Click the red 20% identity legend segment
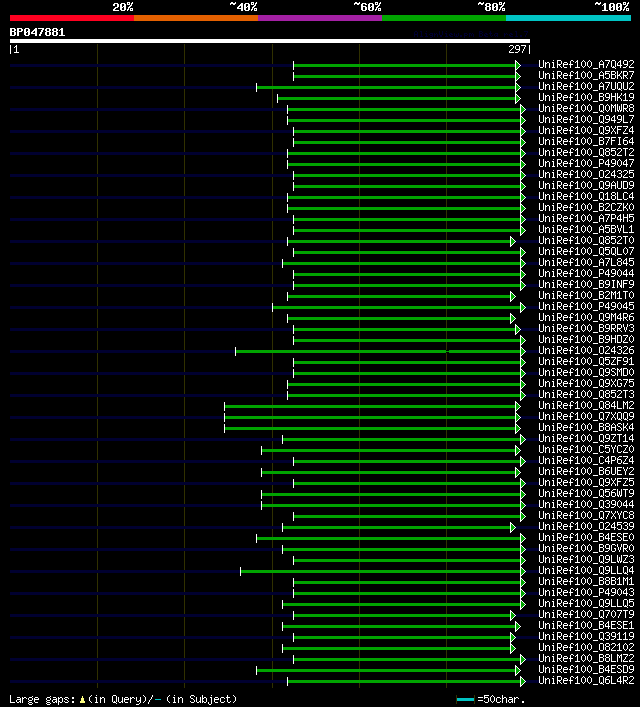This screenshot has width=640, height=707. [x=72, y=18]
